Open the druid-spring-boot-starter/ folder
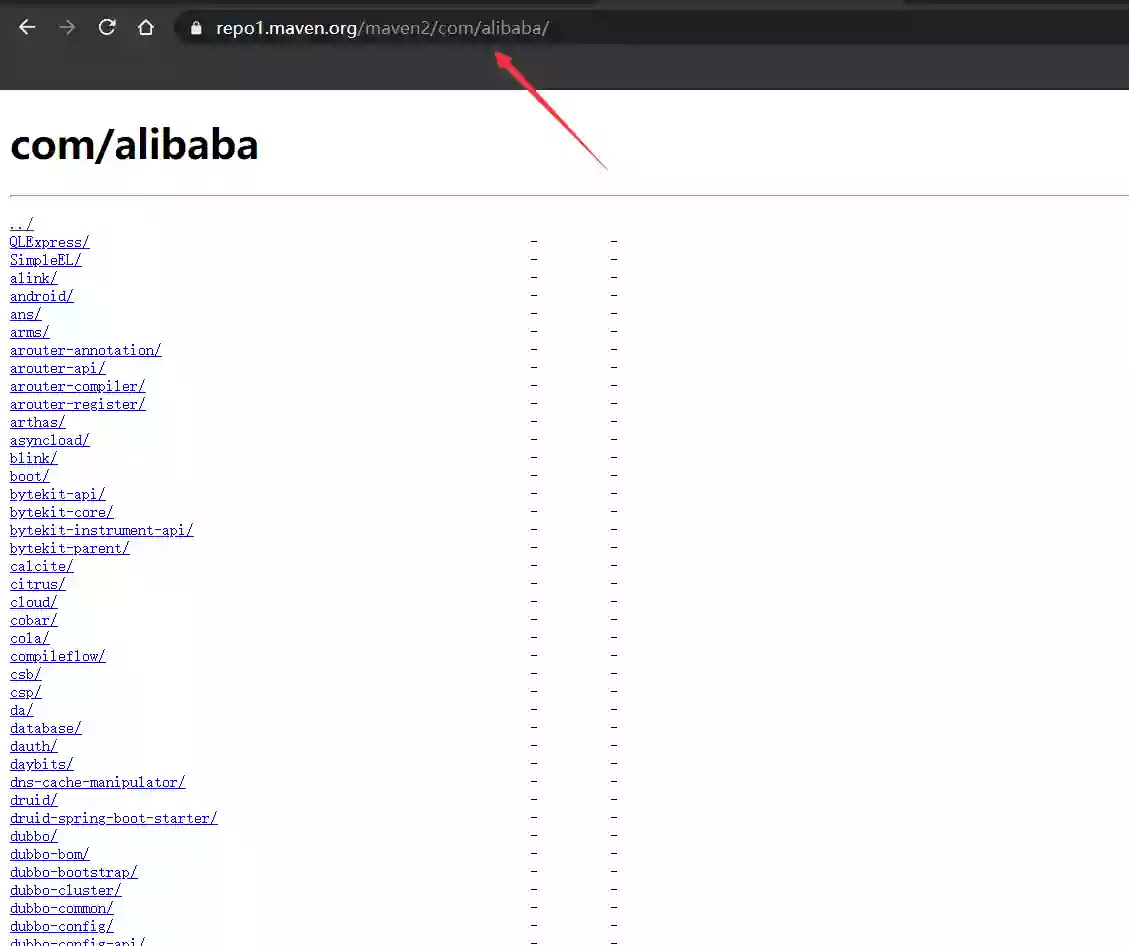 click(x=114, y=818)
